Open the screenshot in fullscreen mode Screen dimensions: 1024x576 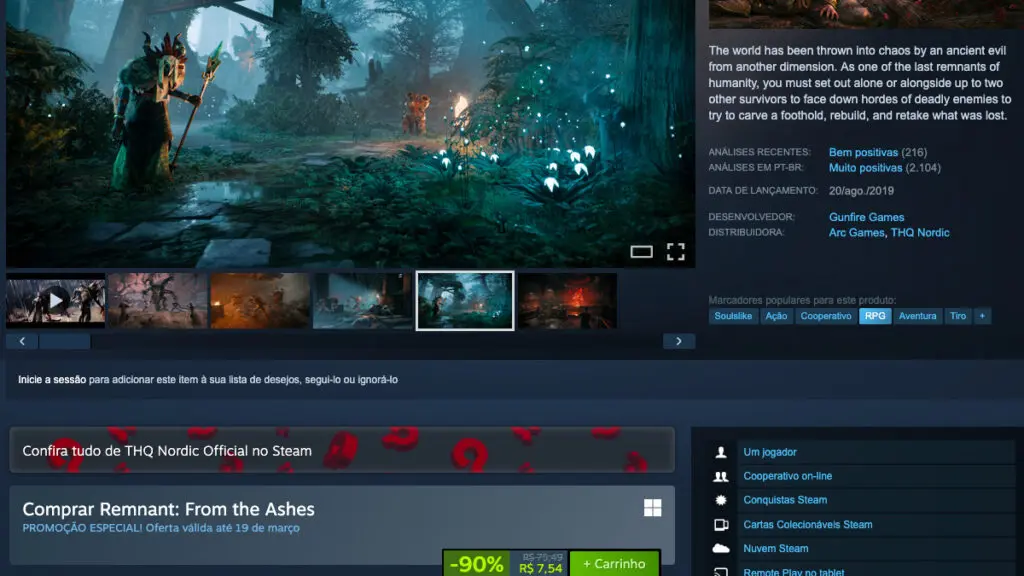tap(677, 252)
